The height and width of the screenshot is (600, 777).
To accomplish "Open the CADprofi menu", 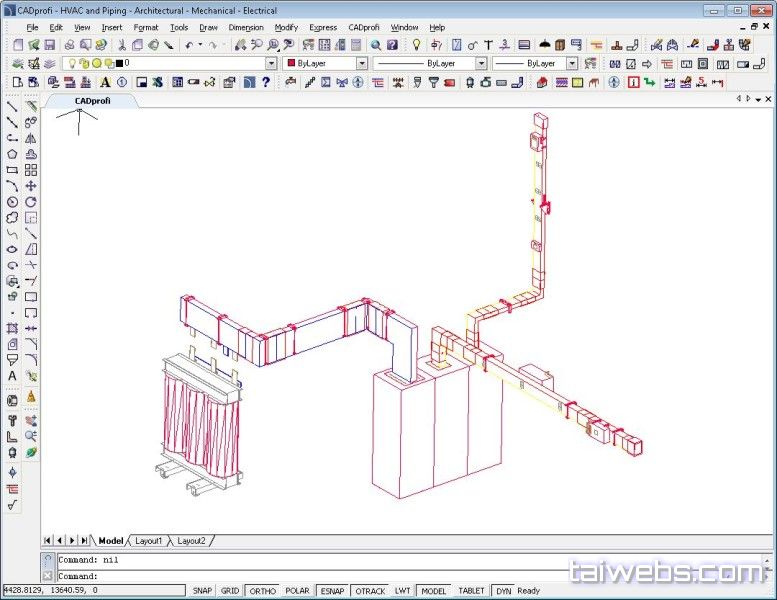I will [x=364, y=27].
